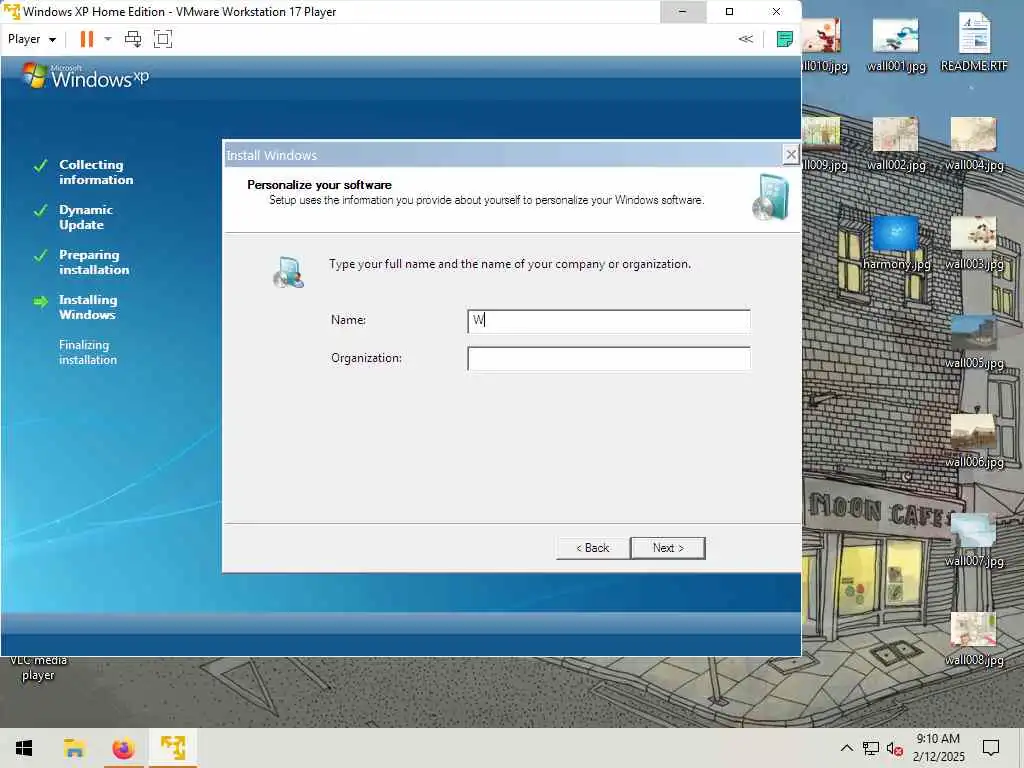Image resolution: width=1024 pixels, height=768 pixels.
Task: Pause the virtual machine with the pause icon
Action: [x=86, y=39]
